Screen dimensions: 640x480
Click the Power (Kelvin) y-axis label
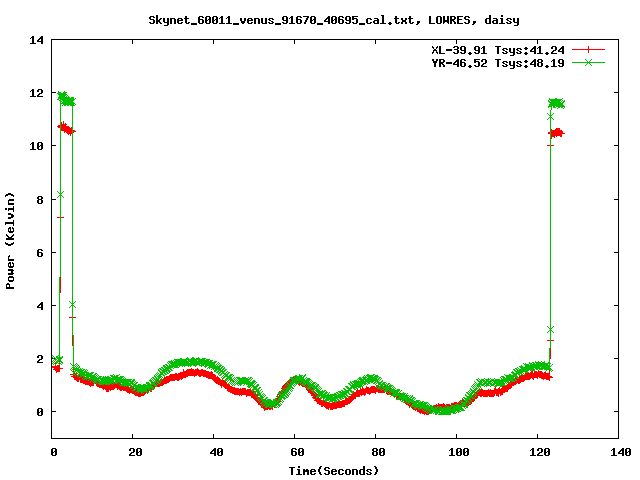coord(10,241)
